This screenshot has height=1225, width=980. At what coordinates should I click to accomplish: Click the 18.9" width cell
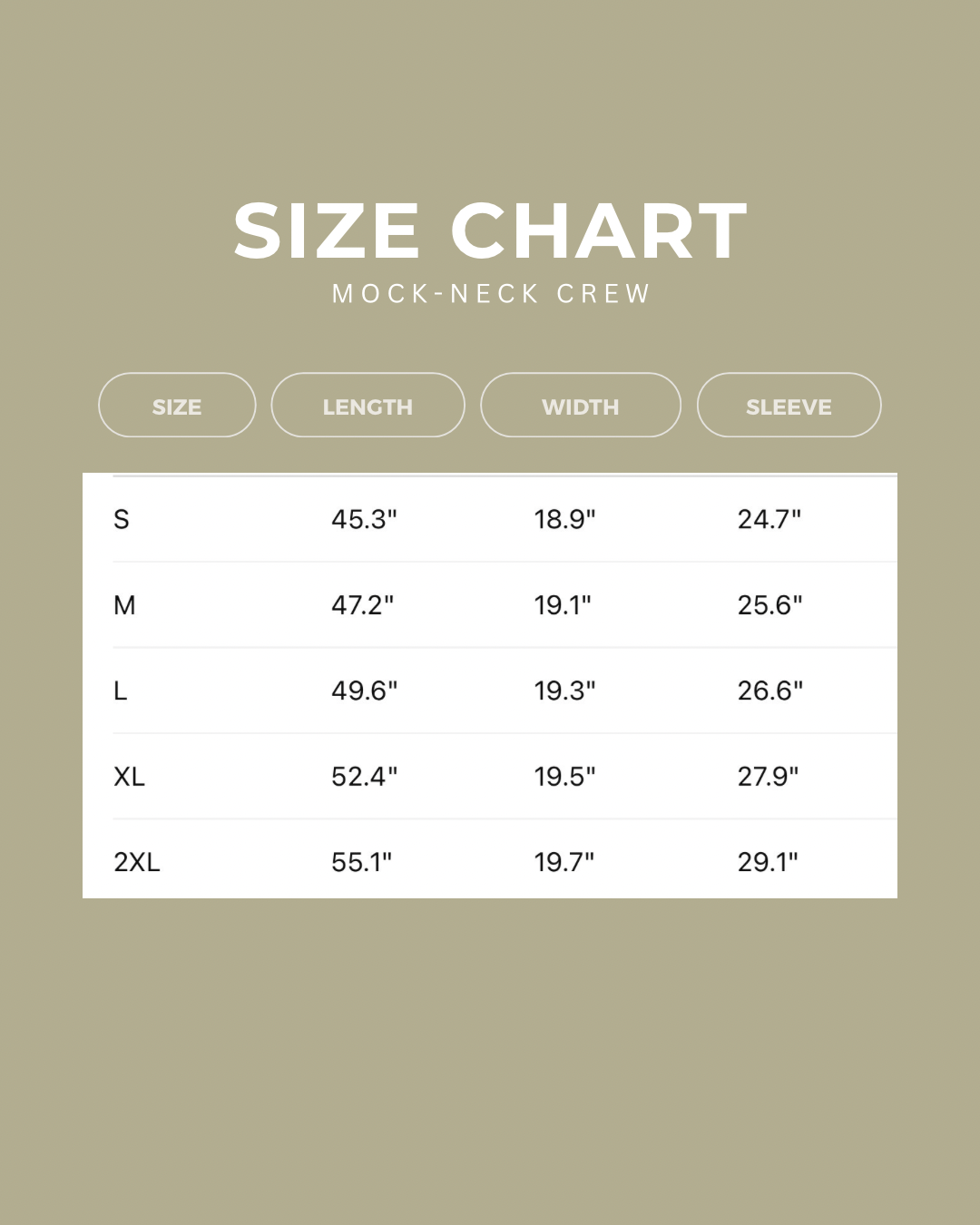pos(564,520)
